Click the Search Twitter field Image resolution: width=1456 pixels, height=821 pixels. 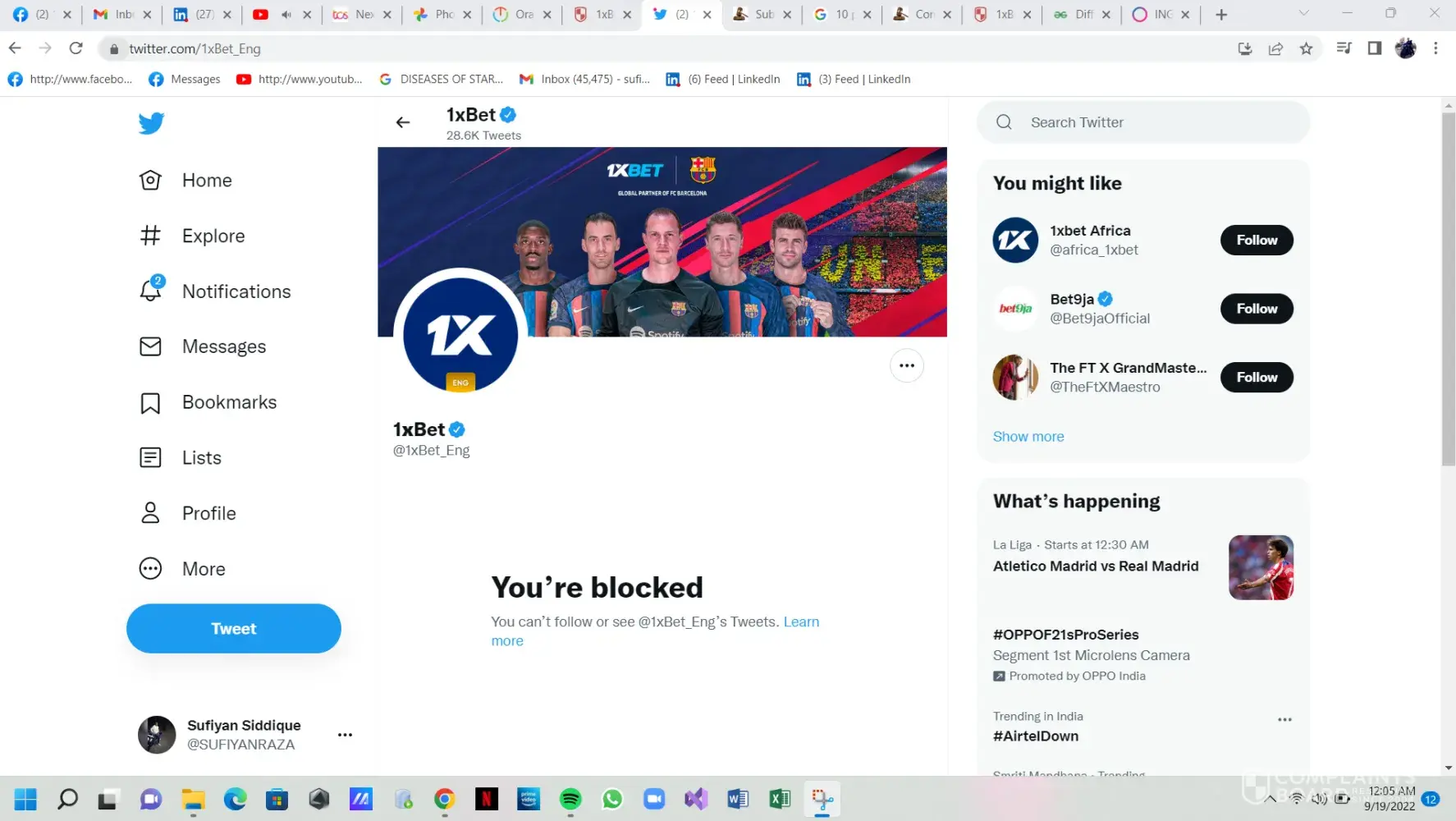pyautogui.click(x=1143, y=122)
